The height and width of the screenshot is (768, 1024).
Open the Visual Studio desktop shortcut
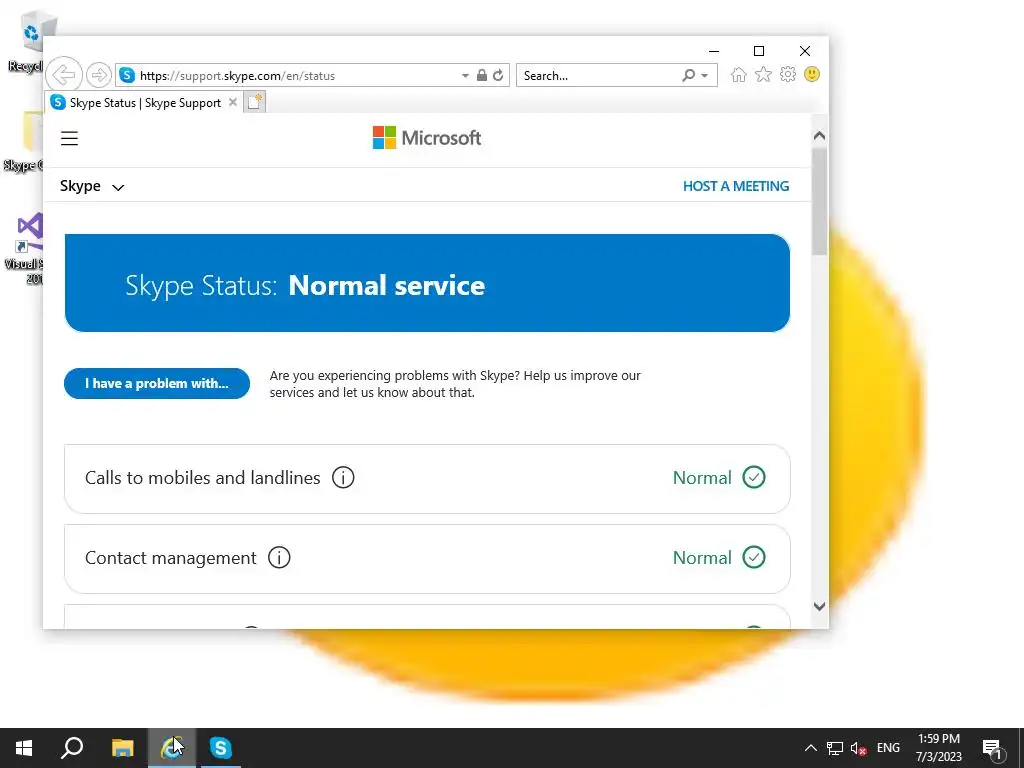pos(29,248)
